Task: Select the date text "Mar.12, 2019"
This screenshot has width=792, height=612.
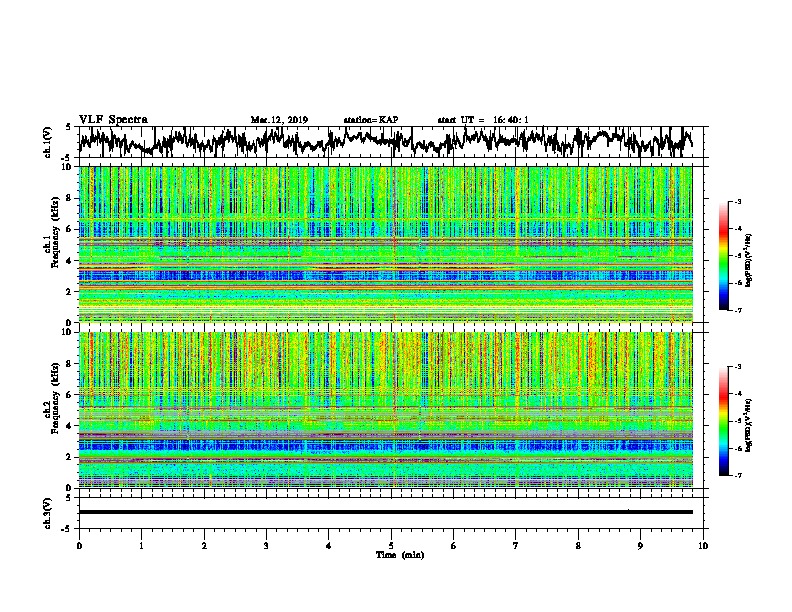Action: (x=279, y=120)
